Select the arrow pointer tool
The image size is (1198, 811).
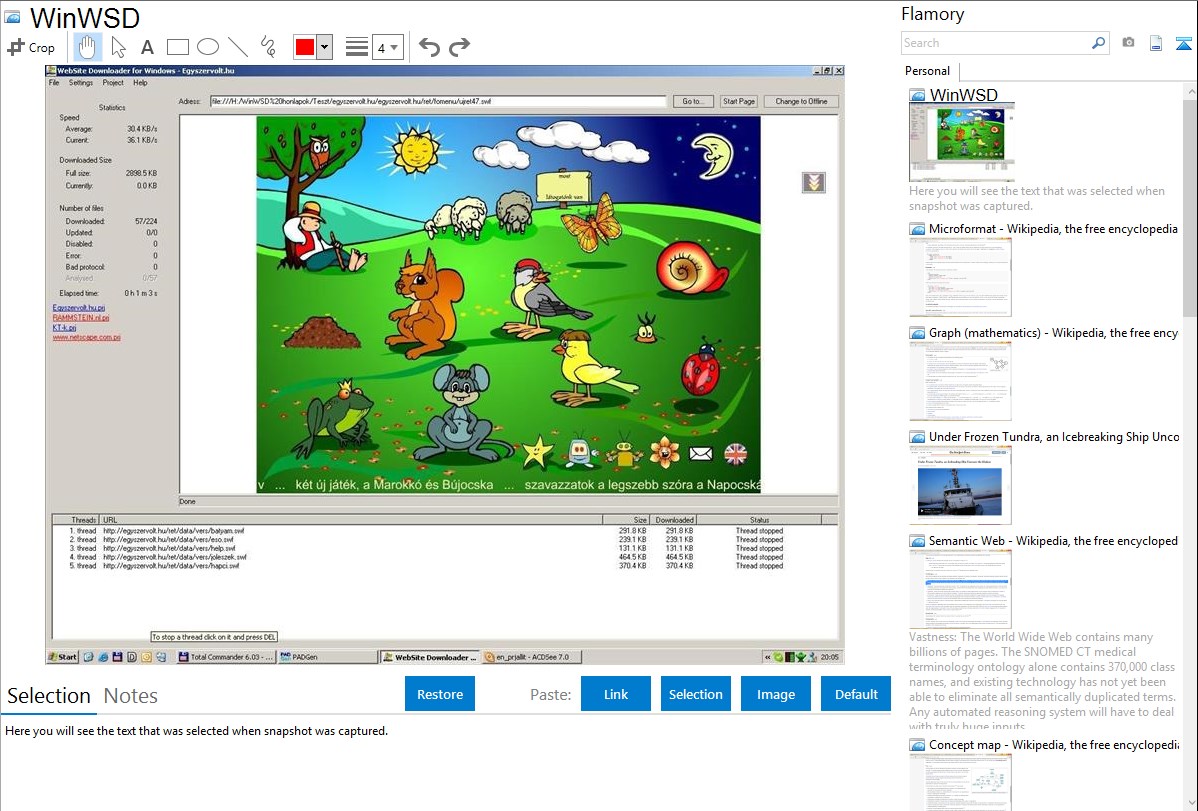(118, 47)
